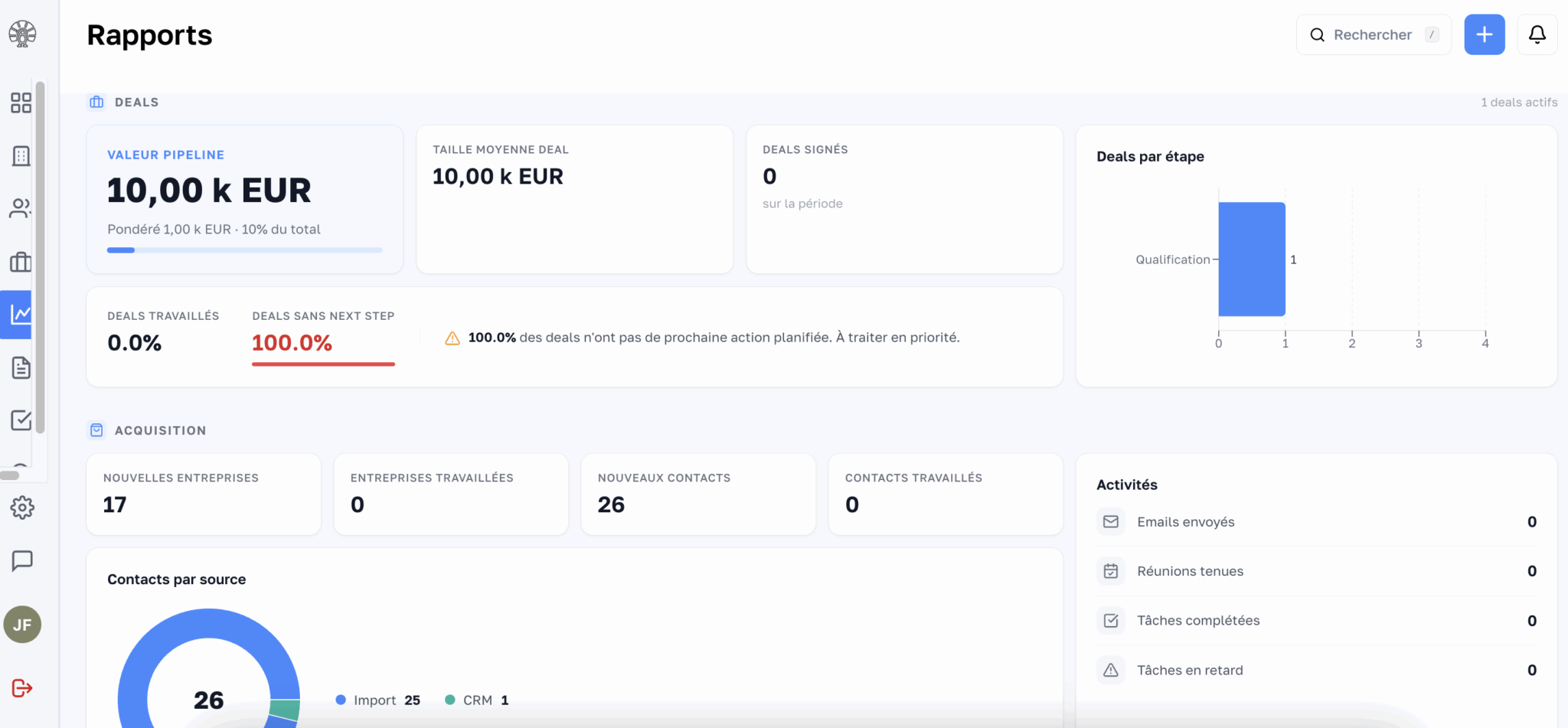Open the chat message icon in sidebar

coord(22,561)
